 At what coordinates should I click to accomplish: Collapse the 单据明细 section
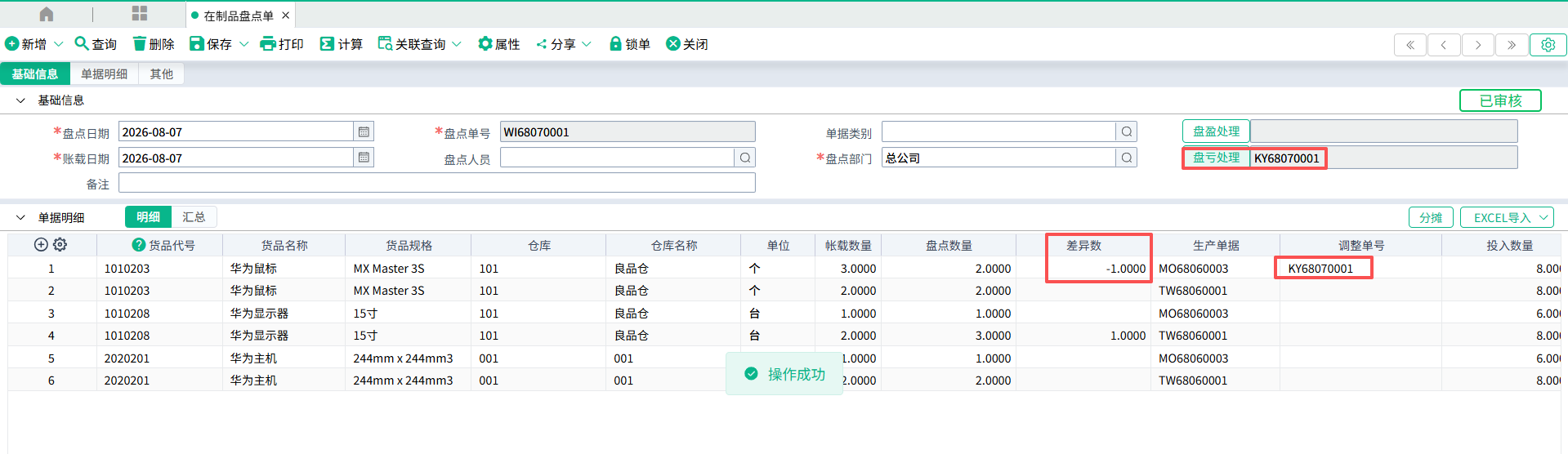[x=20, y=217]
